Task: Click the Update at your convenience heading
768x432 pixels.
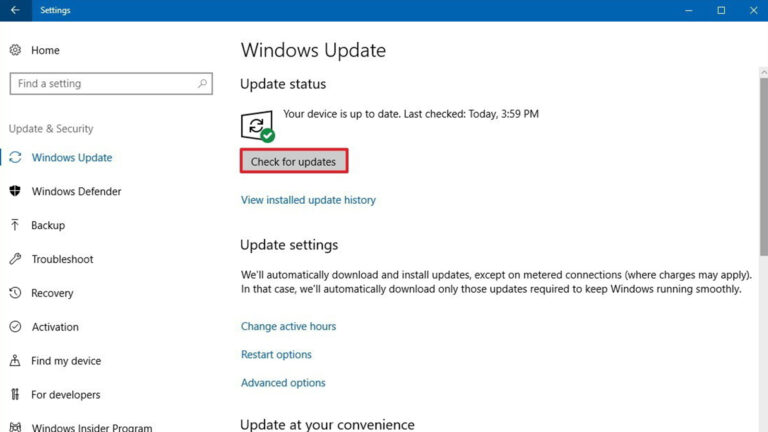Action: tap(327, 424)
